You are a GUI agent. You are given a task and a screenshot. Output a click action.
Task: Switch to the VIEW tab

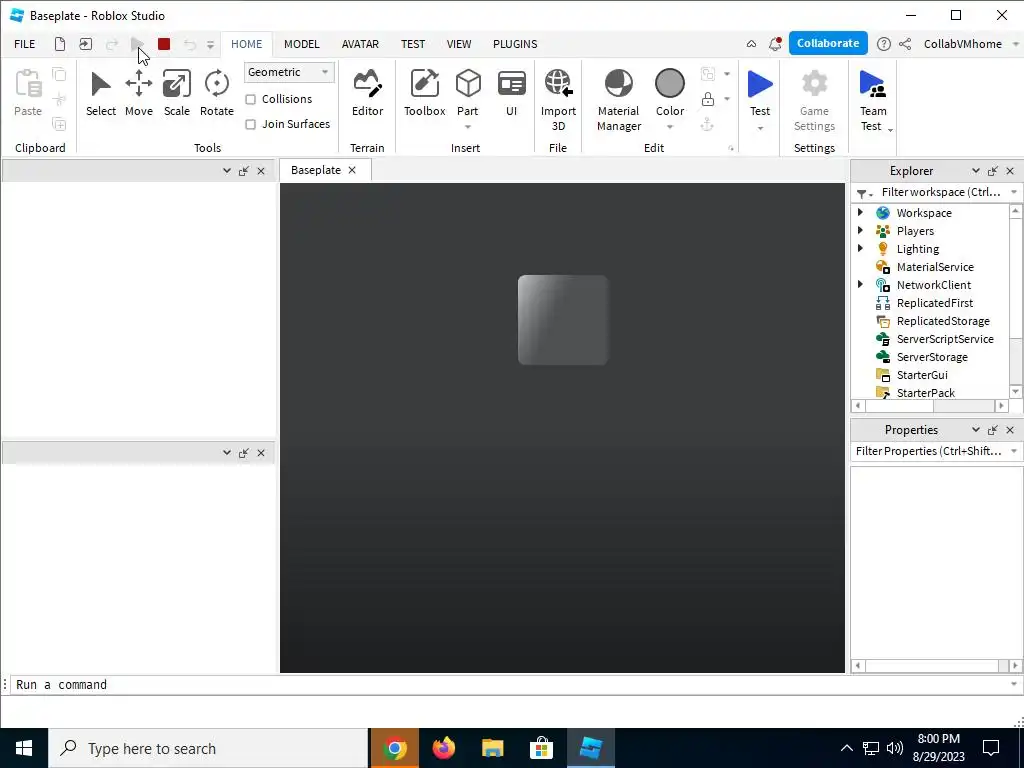click(458, 44)
